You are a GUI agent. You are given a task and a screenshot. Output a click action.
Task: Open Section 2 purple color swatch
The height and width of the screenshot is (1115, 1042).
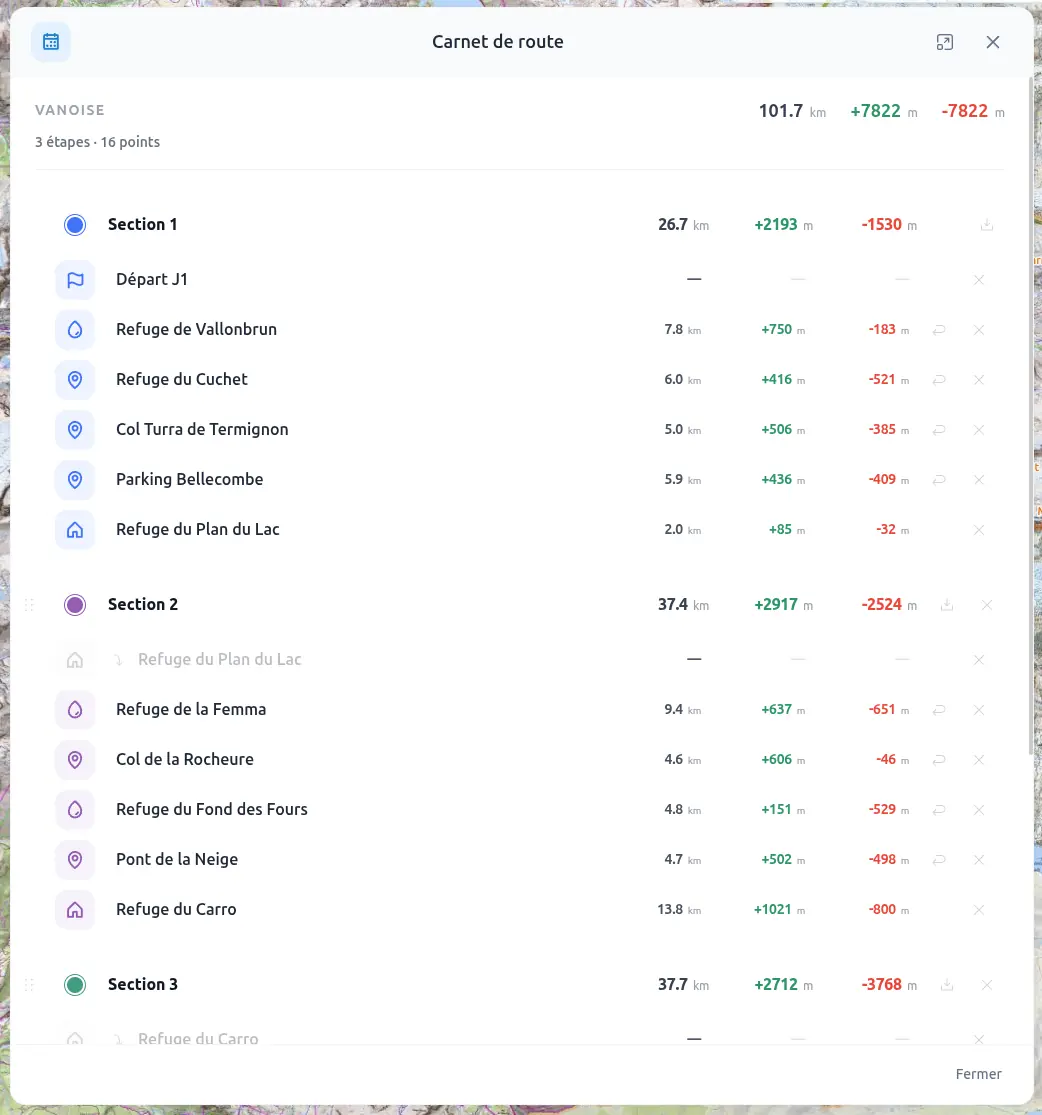click(x=75, y=605)
